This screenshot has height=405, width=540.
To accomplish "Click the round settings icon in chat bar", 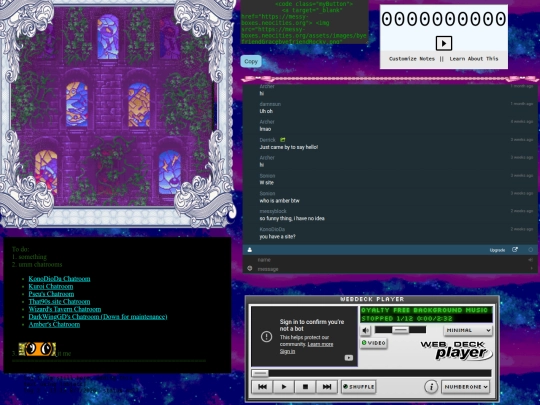I will (x=531, y=250).
